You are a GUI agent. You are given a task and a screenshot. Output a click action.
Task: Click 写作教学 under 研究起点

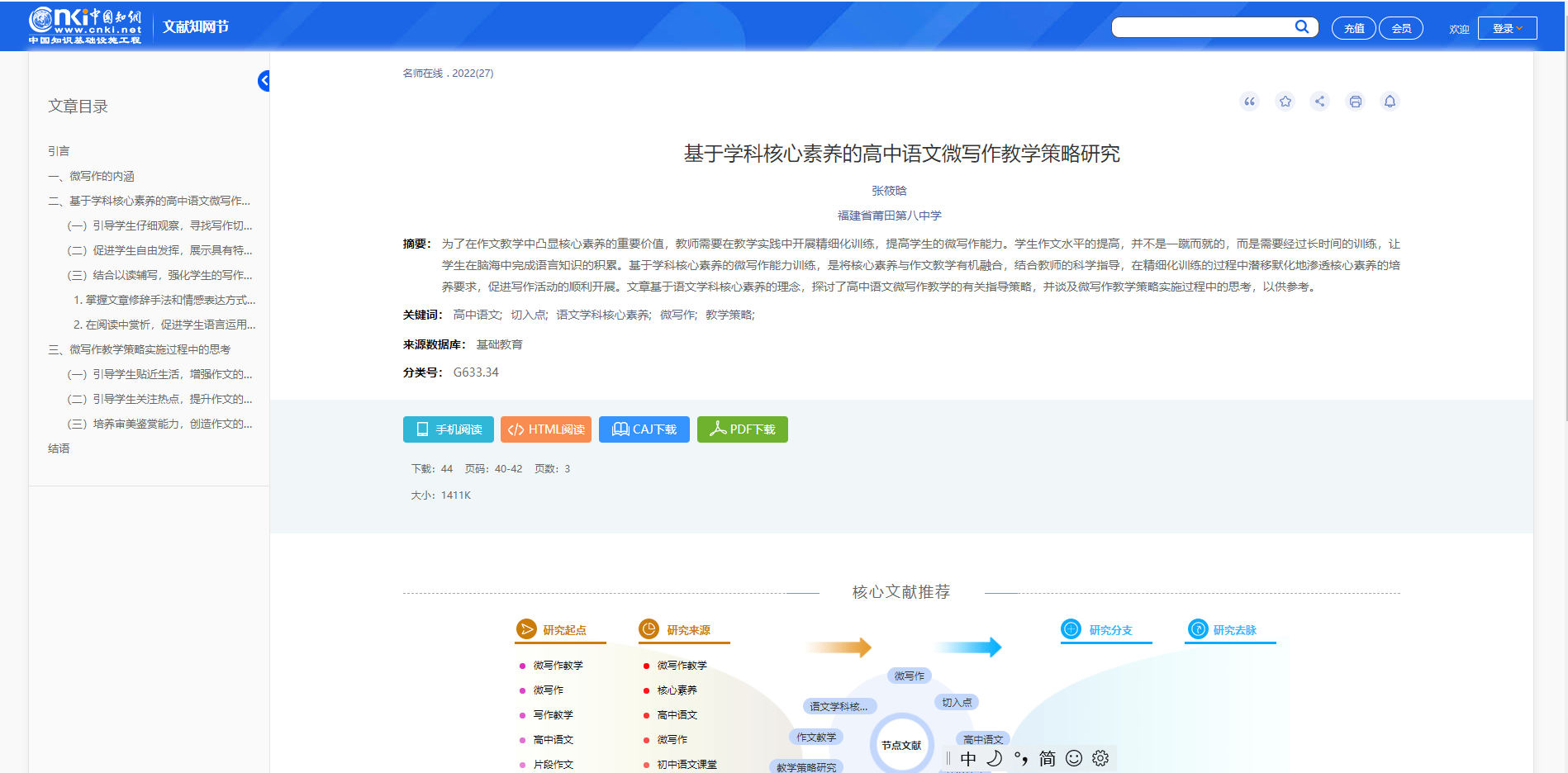pos(553,715)
